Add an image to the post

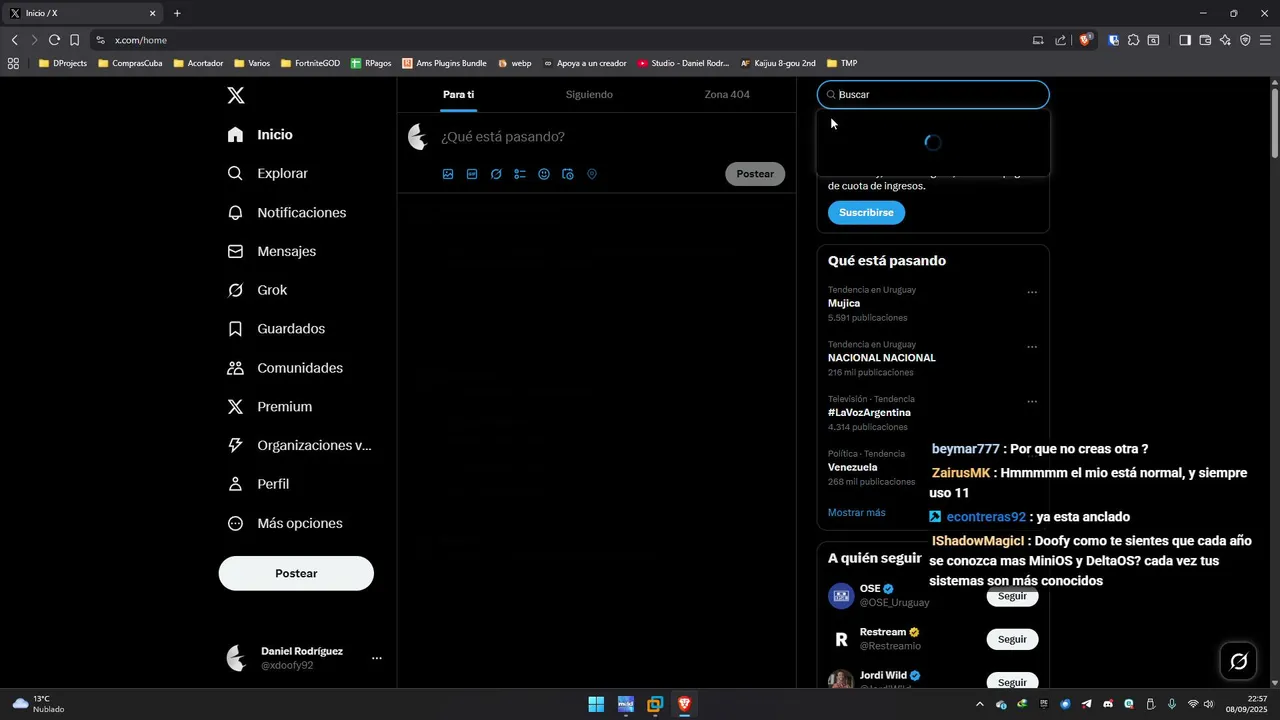point(448,174)
